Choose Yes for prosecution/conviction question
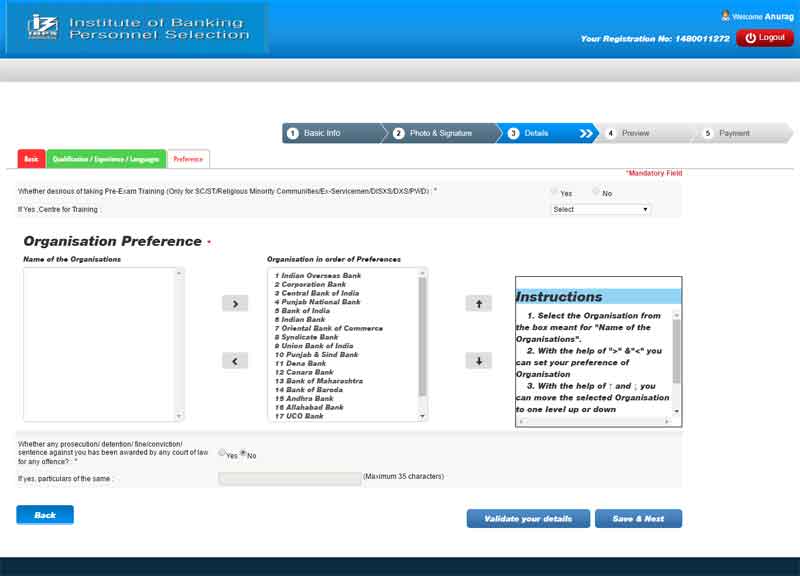The width and height of the screenshot is (800, 576). (x=222, y=453)
